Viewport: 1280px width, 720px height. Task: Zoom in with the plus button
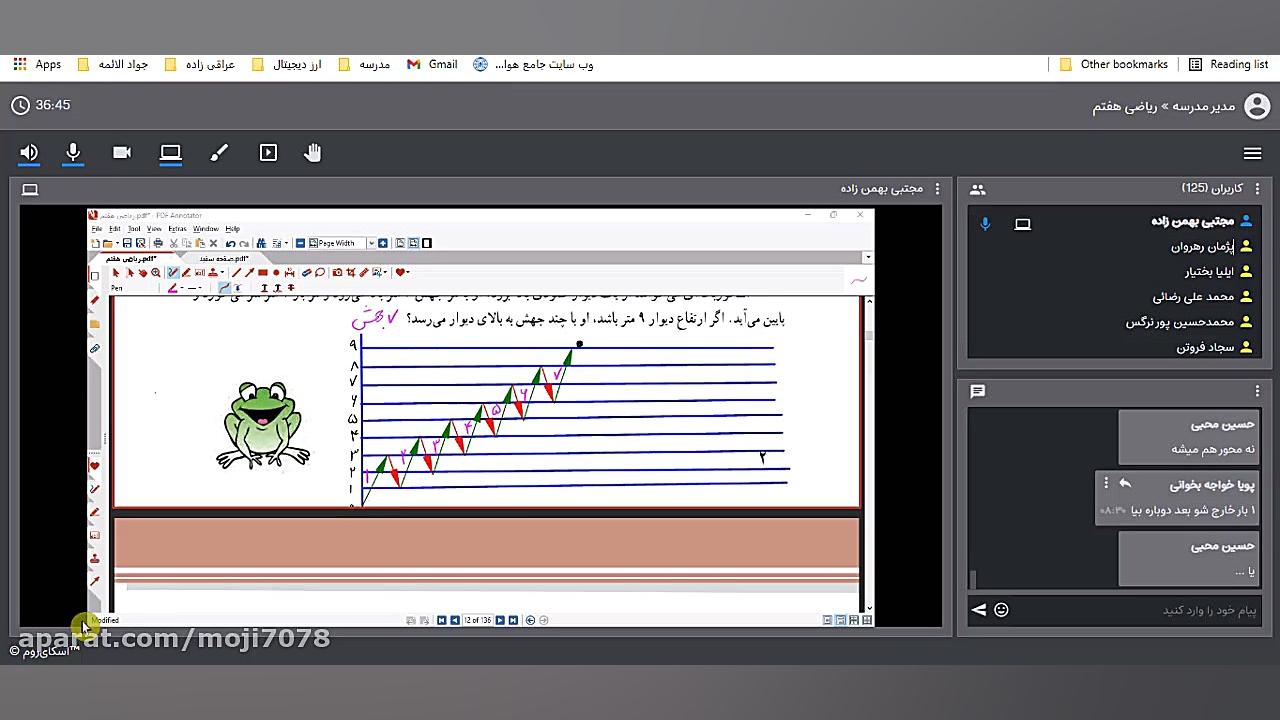point(383,243)
